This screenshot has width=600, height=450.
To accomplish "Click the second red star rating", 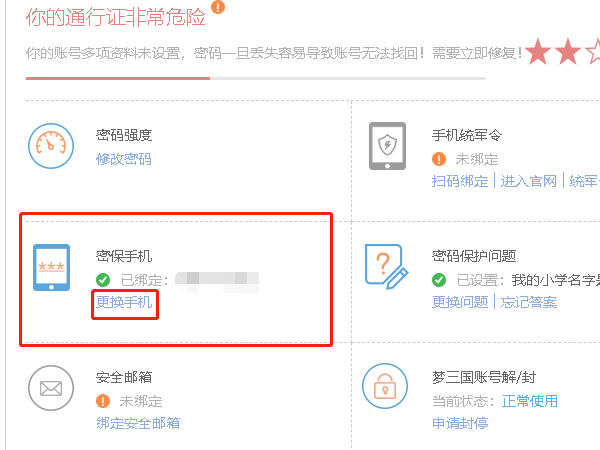I will click(568, 51).
